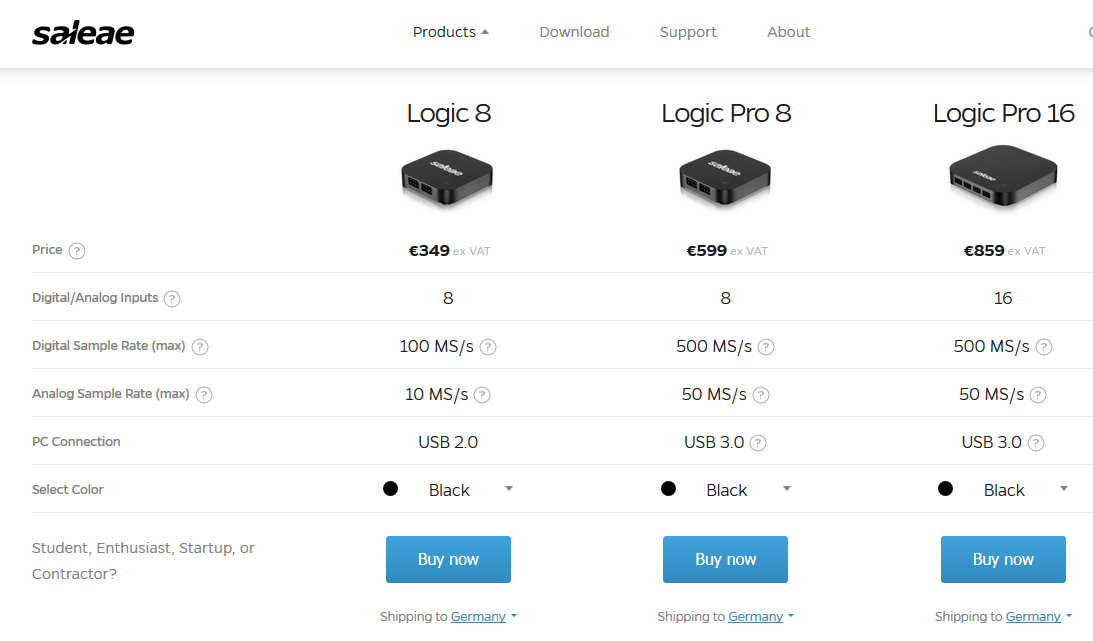Screen dimensions: 1093x641
Task: Click black color swatch for Logic Pro 8
Action: pos(668,488)
